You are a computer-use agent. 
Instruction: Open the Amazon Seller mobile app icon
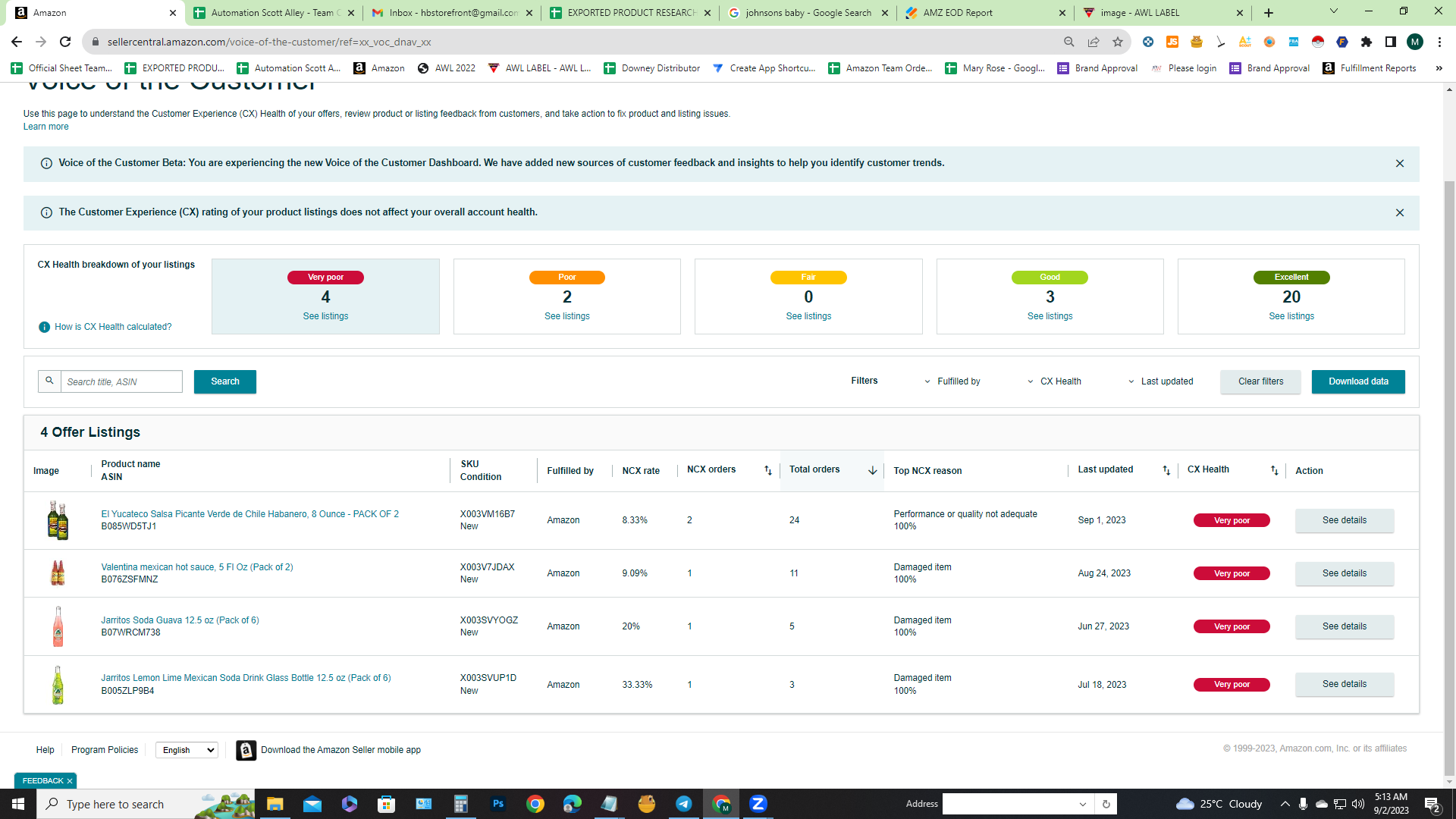click(x=246, y=750)
